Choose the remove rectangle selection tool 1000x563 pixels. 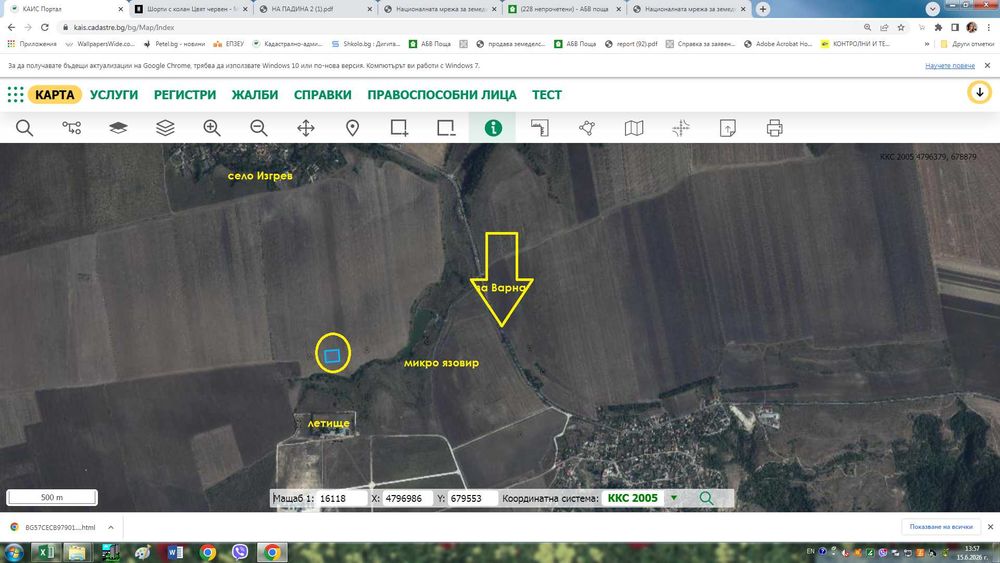446,128
